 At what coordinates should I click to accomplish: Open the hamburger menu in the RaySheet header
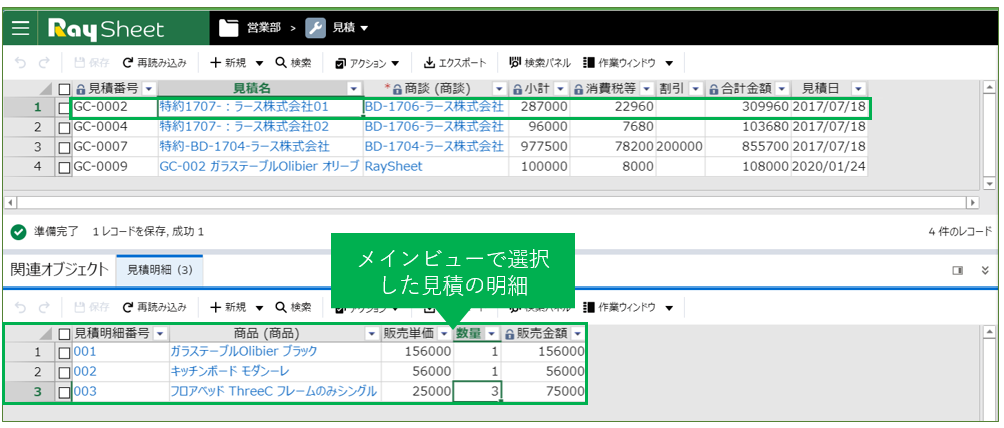[21, 29]
